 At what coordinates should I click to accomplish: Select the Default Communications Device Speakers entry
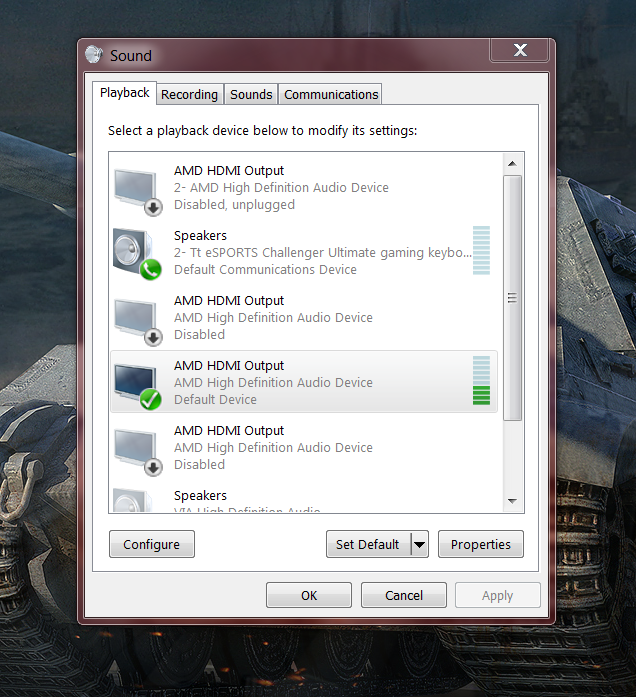304,252
